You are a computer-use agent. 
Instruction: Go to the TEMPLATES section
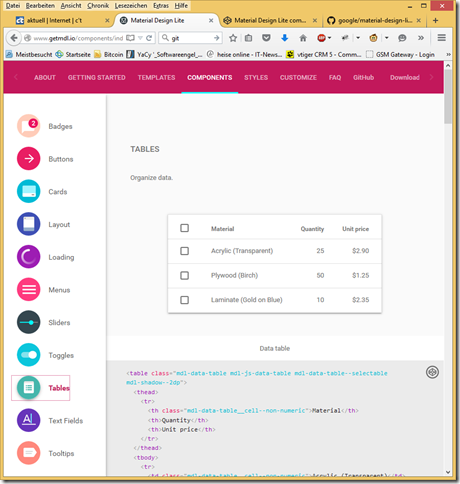pyautogui.click(x=156, y=77)
